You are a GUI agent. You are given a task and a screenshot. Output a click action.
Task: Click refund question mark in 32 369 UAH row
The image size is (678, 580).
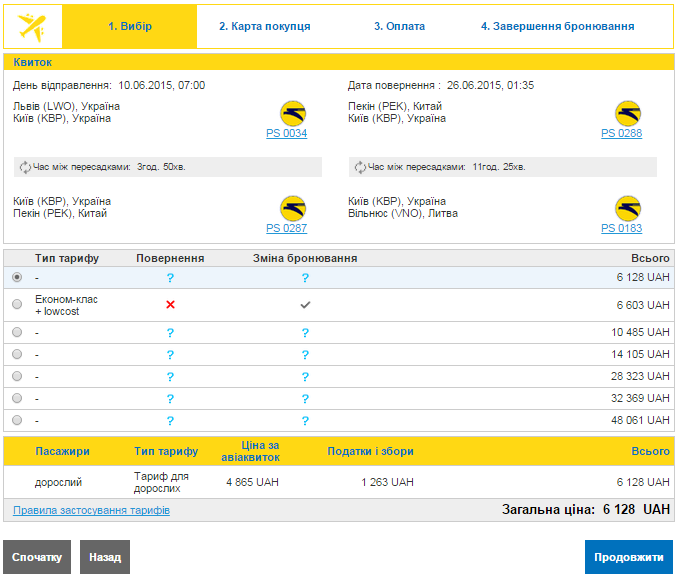tap(170, 398)
